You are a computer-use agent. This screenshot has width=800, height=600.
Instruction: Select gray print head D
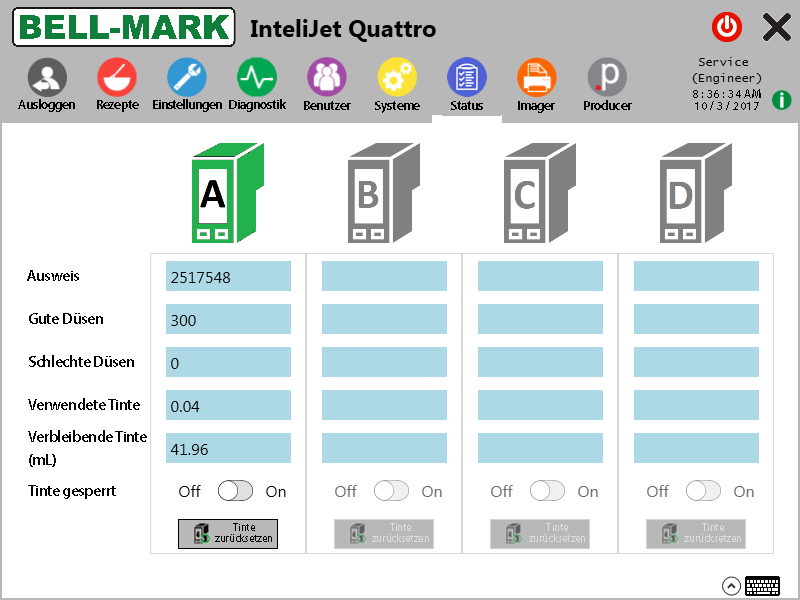[696, 193]
